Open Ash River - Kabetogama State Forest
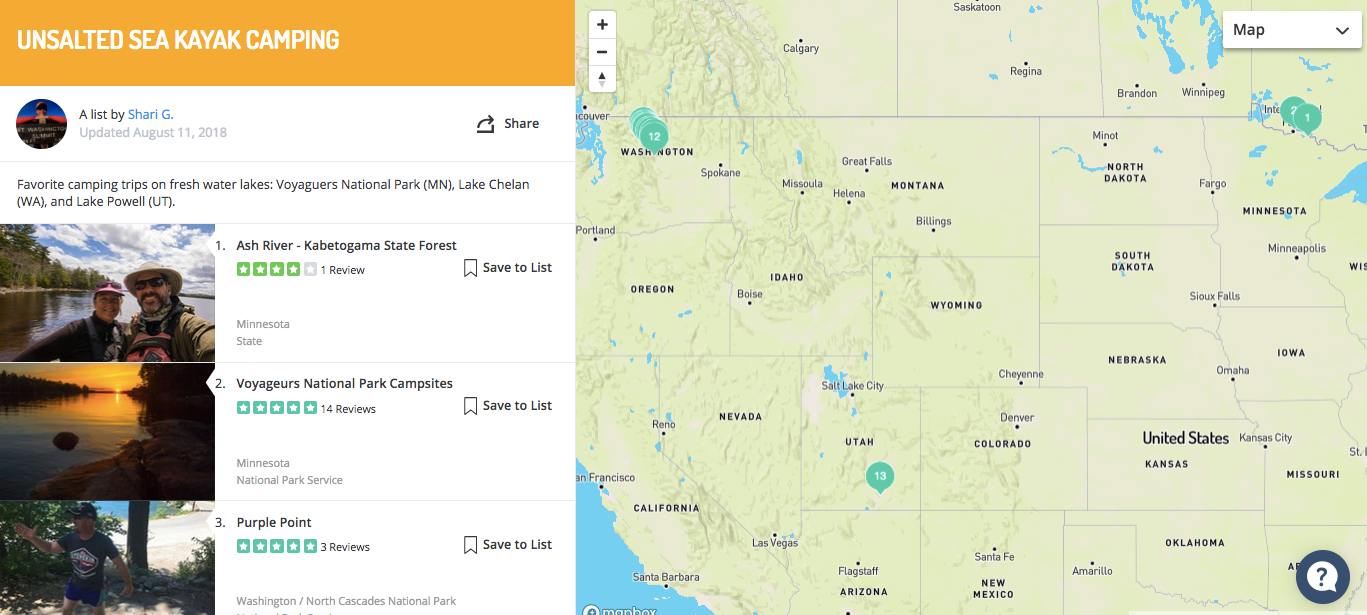1367x615 pixels. coord(347,245)
